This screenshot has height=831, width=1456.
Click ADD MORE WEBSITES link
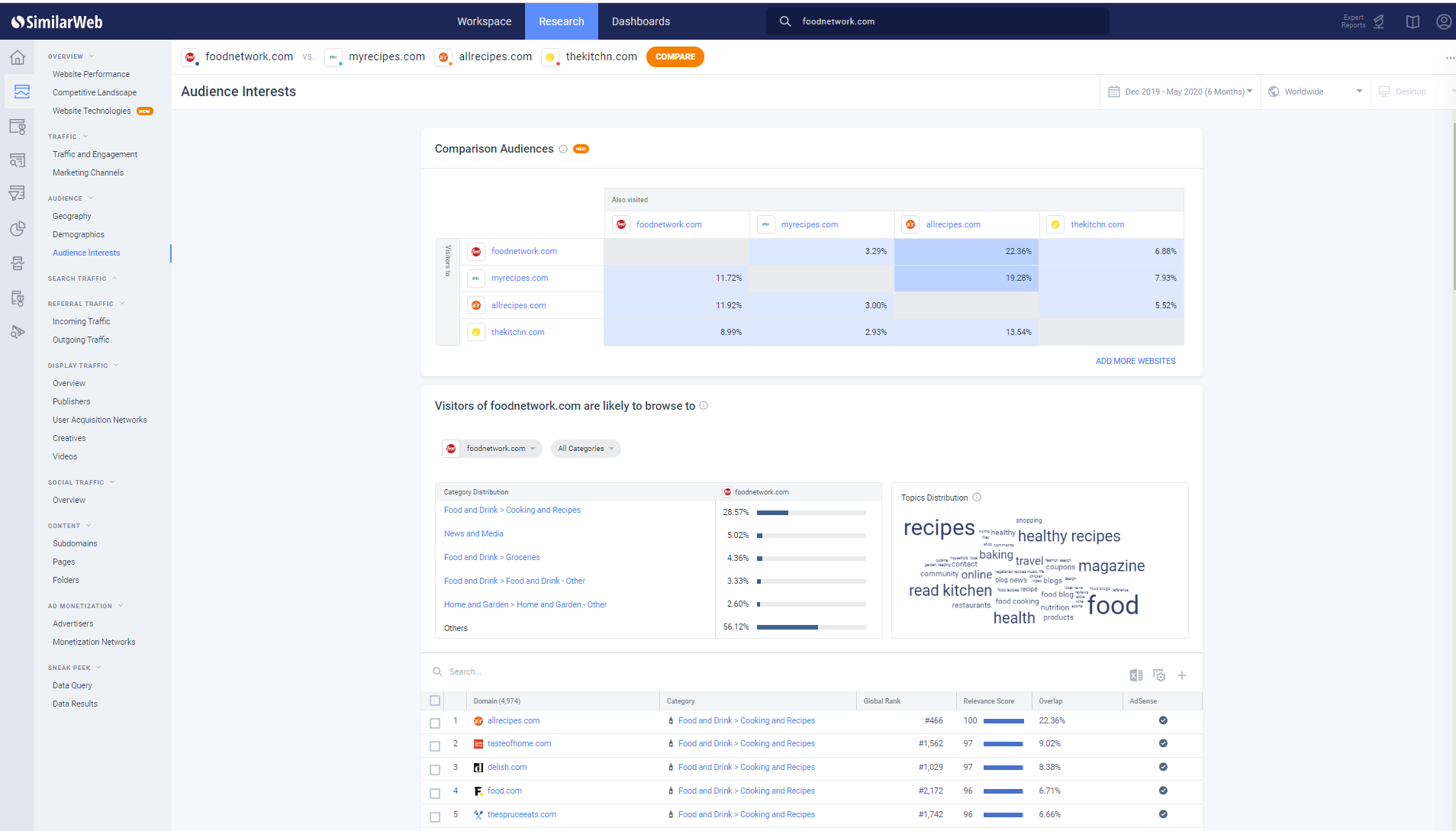point(1135,361)
